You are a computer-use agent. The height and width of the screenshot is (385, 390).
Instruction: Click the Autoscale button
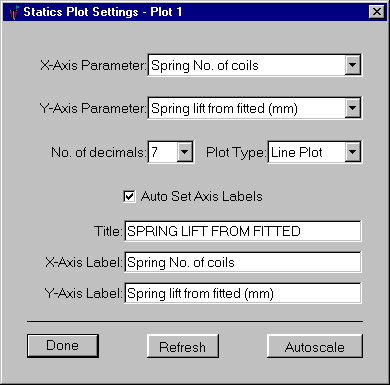(315, 346)
